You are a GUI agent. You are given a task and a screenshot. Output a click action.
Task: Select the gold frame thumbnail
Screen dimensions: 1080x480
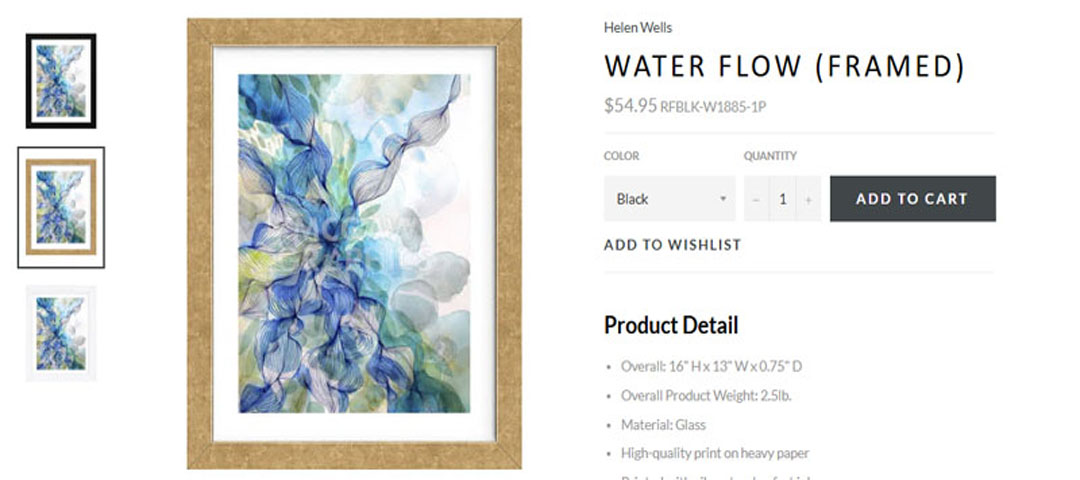[x=61, y=208]
